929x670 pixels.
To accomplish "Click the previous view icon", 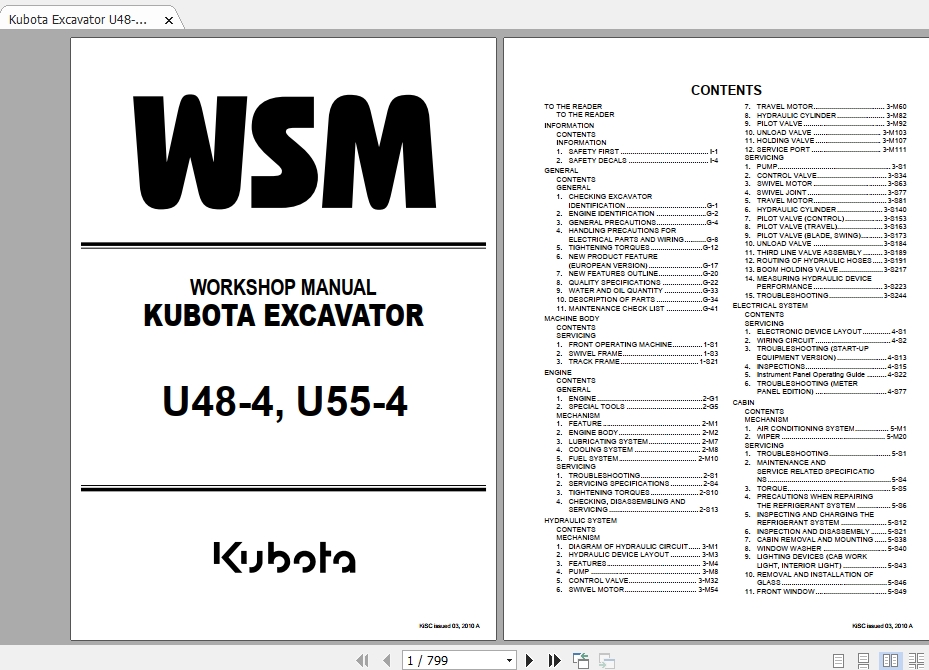I will click(x=581, y=660).
